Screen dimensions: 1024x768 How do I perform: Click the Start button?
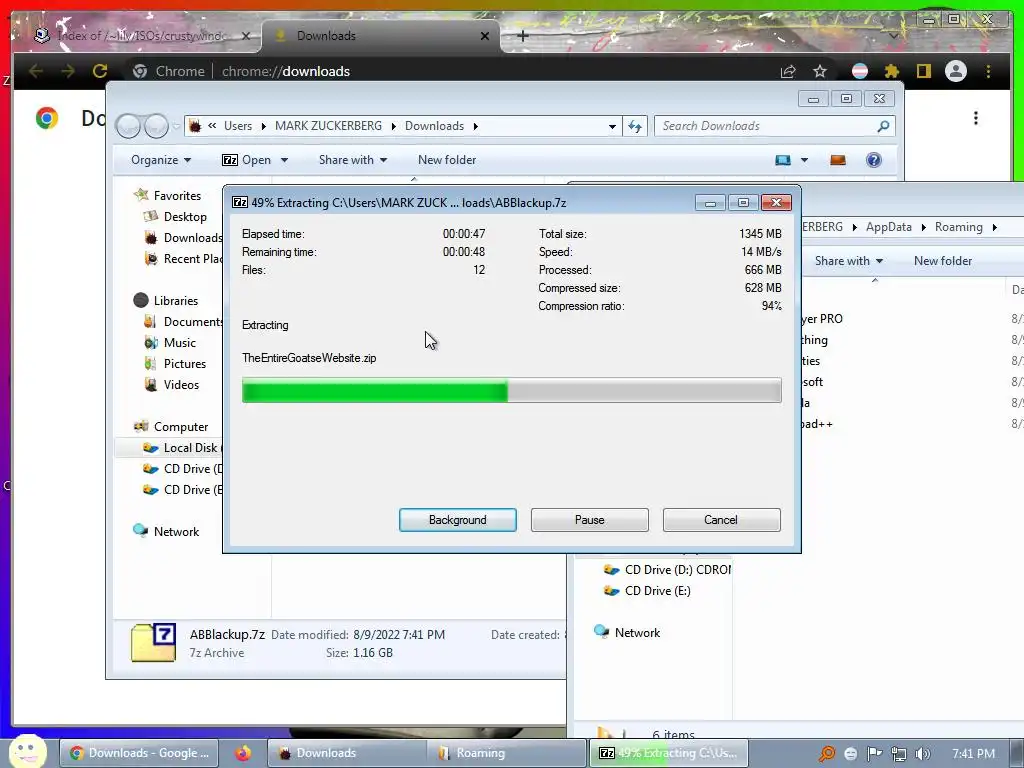click(27, 752)
